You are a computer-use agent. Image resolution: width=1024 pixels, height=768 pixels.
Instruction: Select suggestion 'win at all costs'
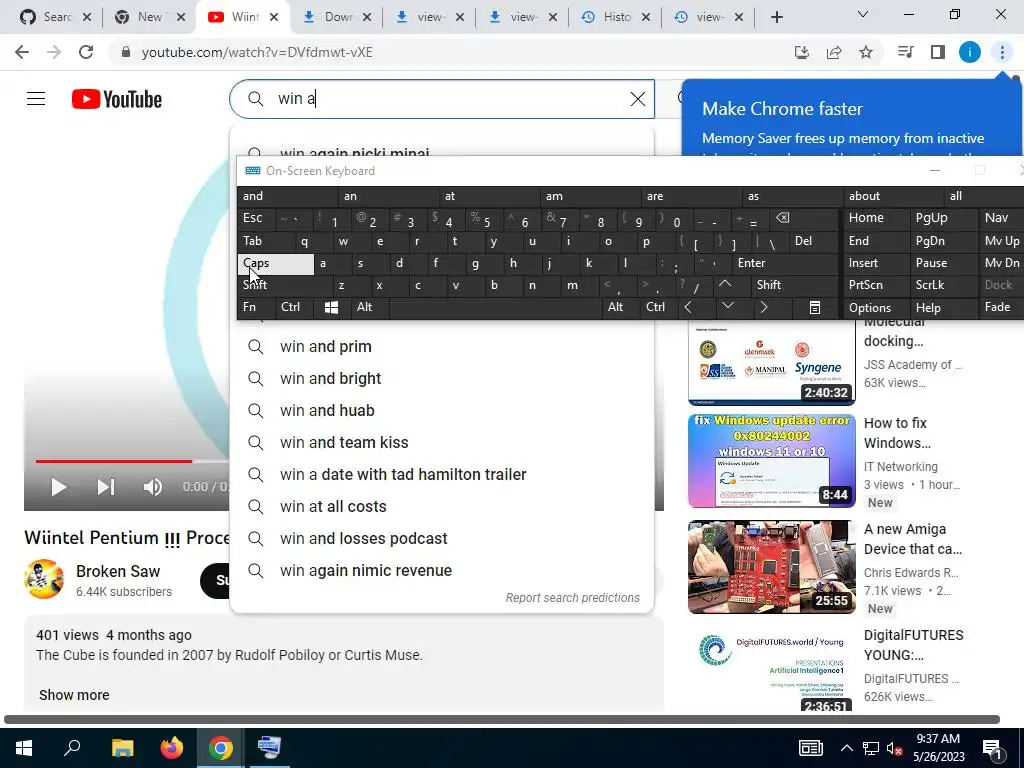(441, 507)
